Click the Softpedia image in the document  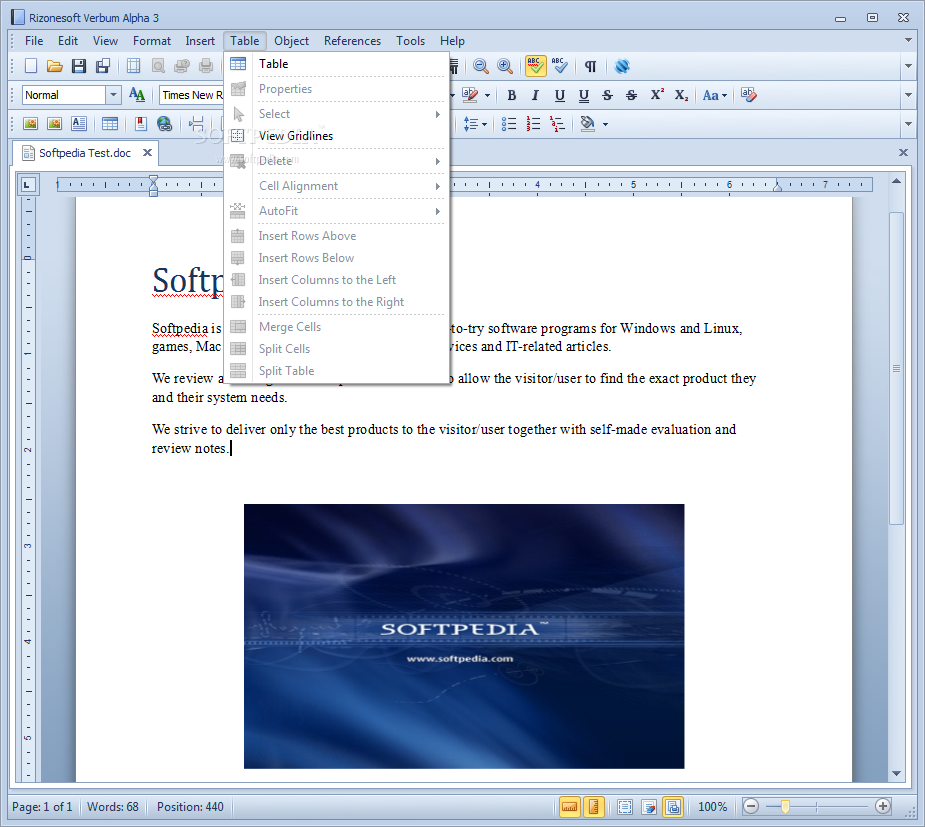pos(464,636)
